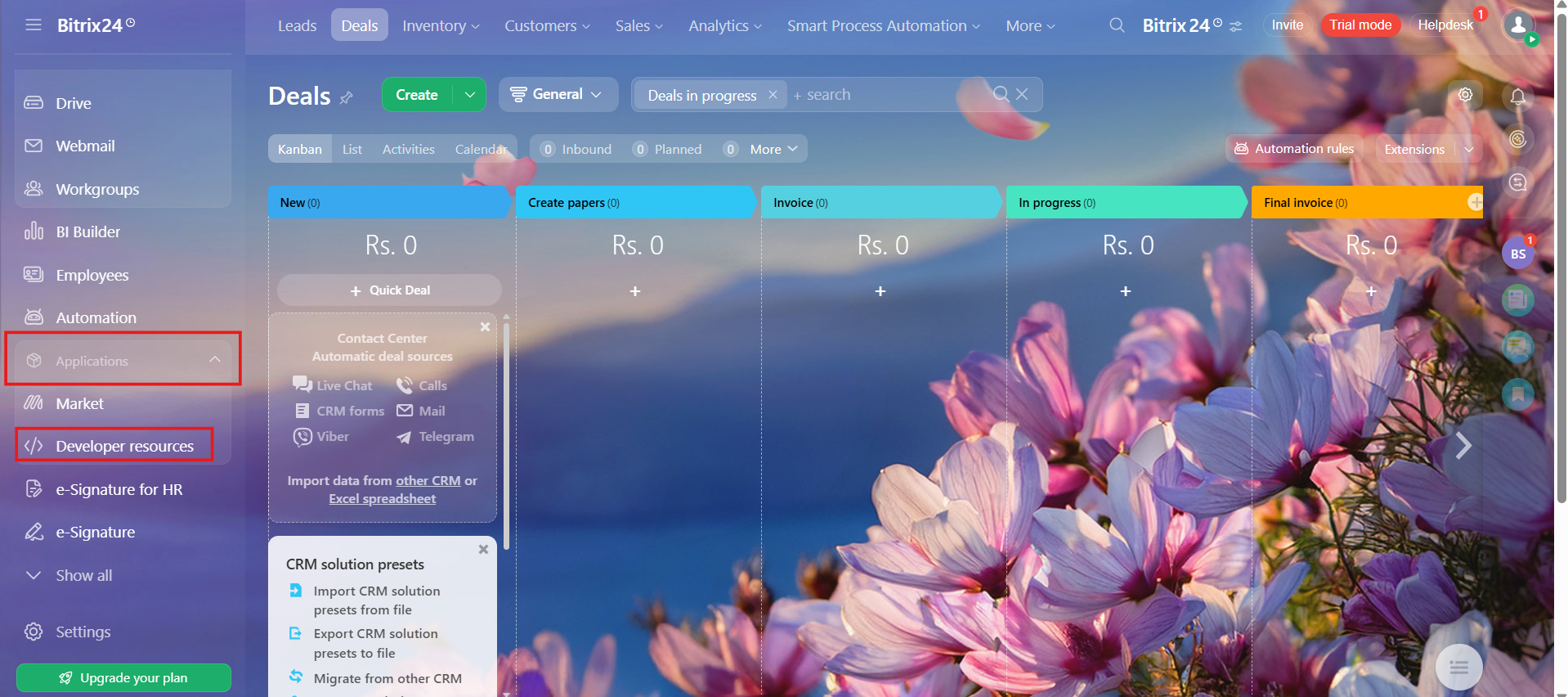Open the Excel spreadsheet import link
Viewport: 1568px width, 697px height.
tap(383, 498)
